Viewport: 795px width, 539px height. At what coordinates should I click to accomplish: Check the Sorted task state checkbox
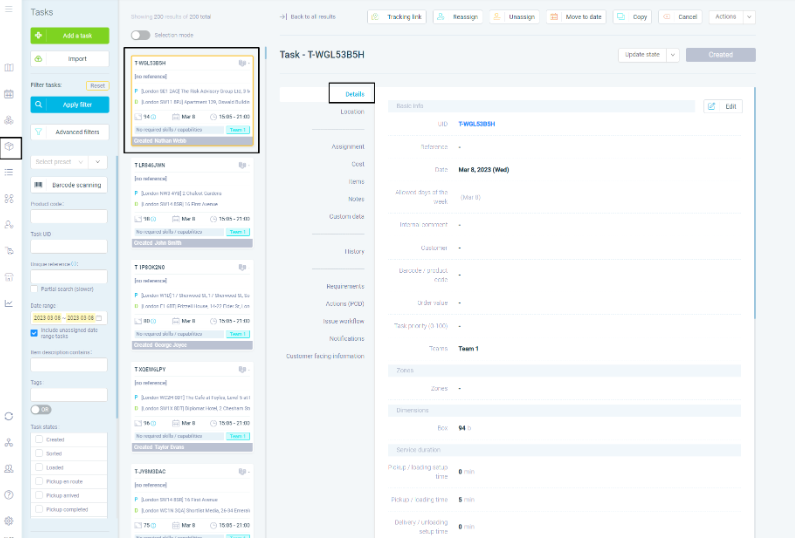click(39, 452)
